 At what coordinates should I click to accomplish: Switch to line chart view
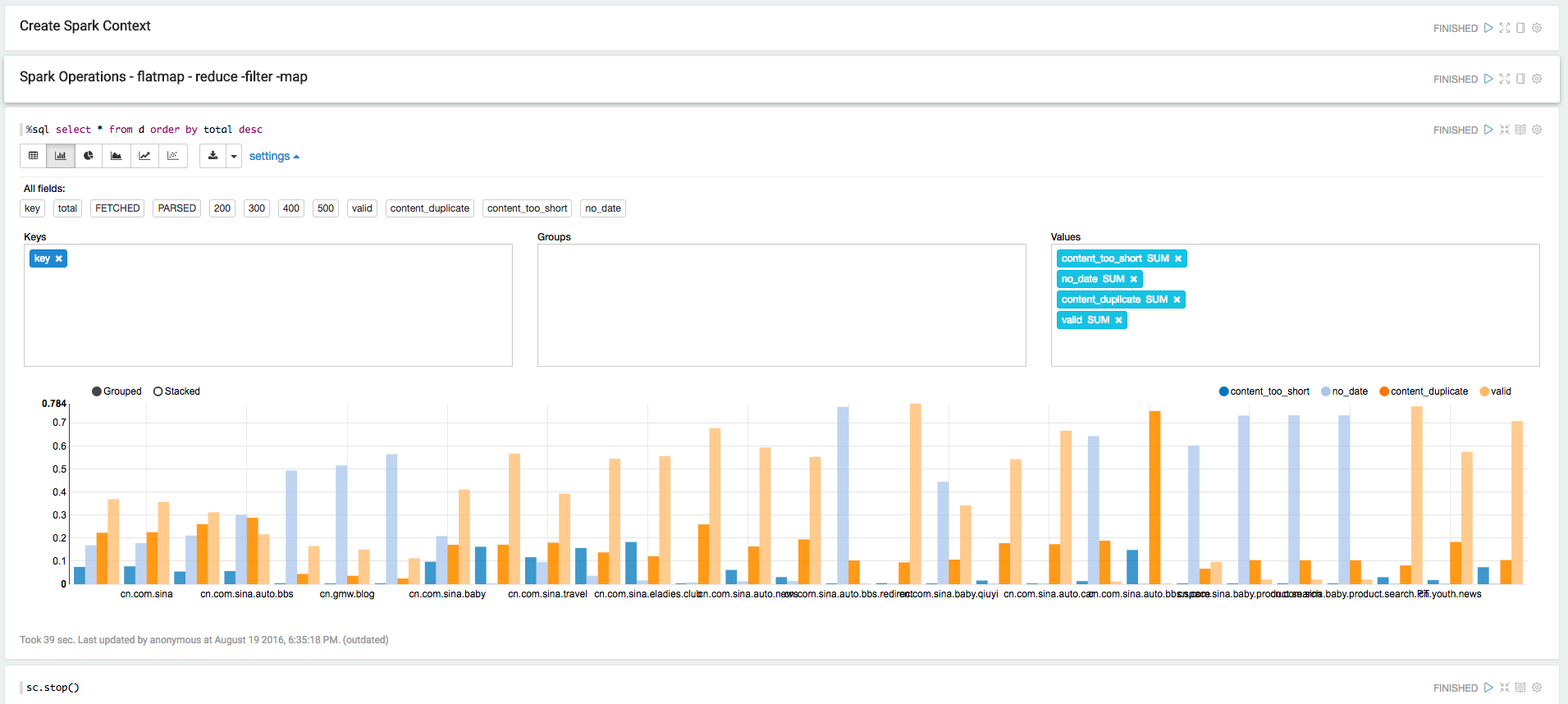tap(144, 156)
